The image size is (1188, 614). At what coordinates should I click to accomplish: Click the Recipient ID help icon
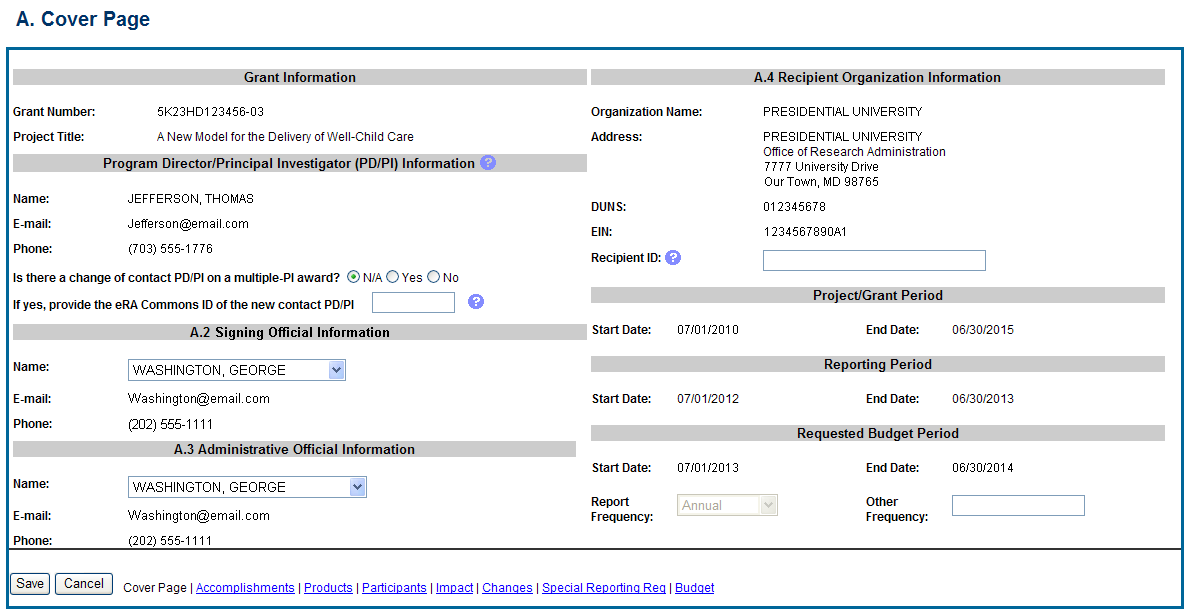coord(673,258)
